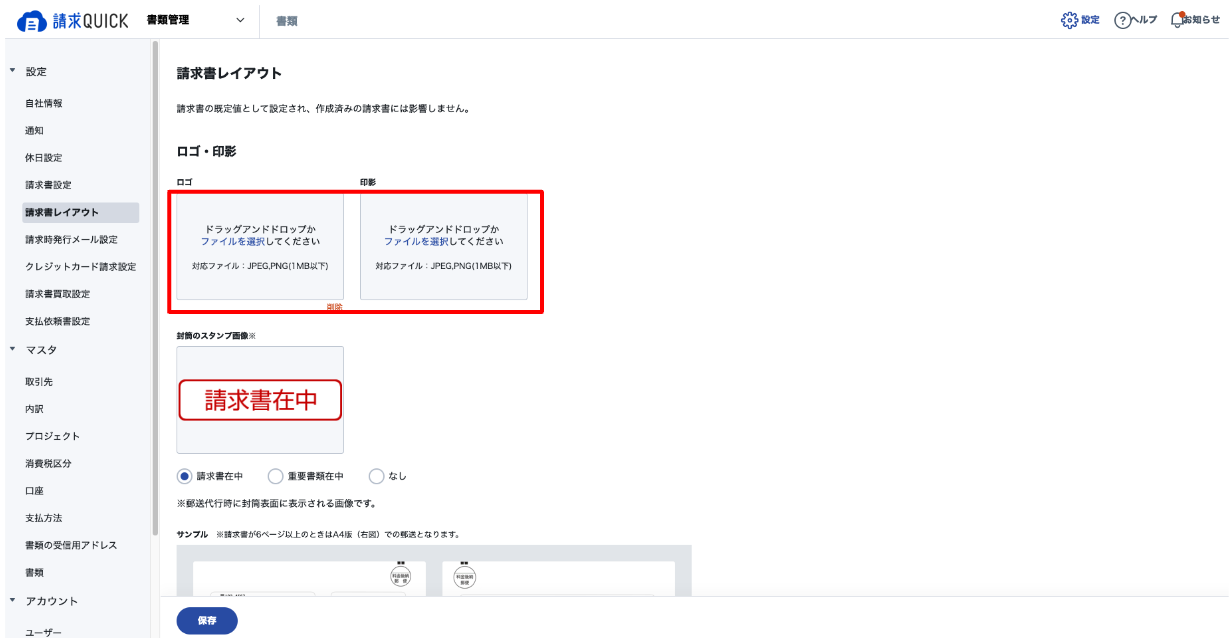This screenshot has width=1231, height=638.
Task: Select the 重要書類在中 radio button
Action: [x=276, y=476]
